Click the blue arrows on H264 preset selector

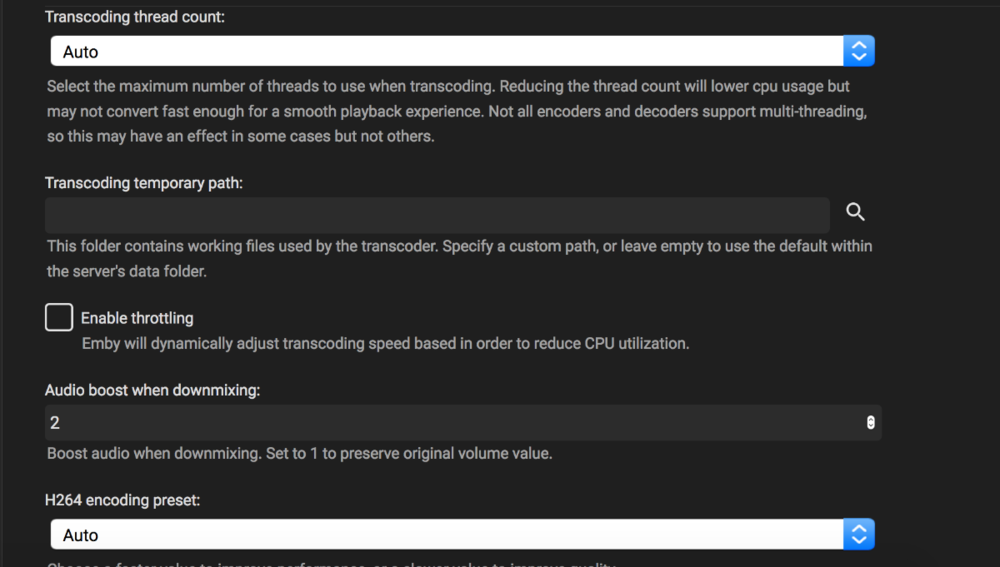click(x=859, y=534)
